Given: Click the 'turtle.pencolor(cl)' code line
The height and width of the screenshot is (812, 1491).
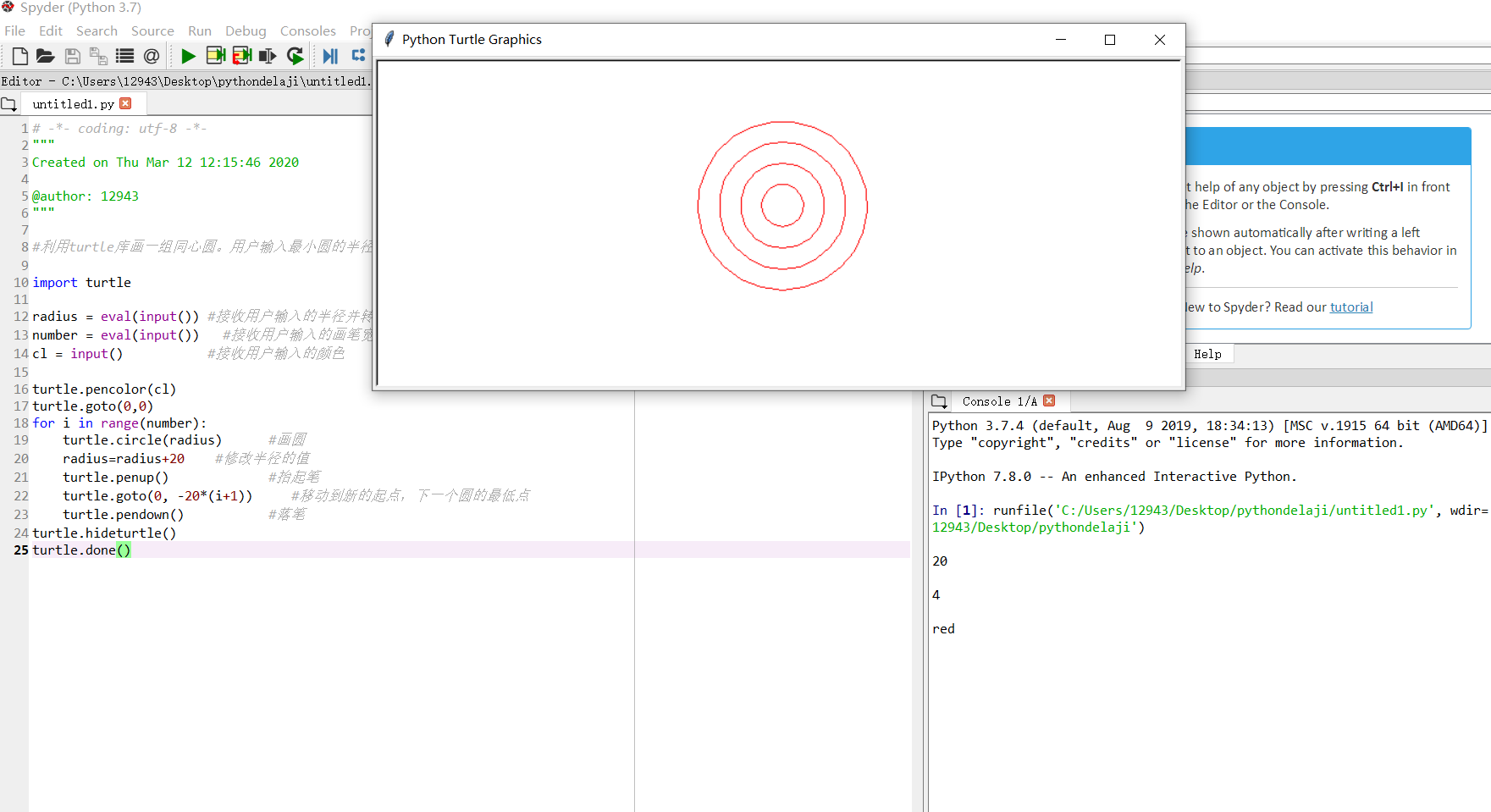Looking at the screenshot, I should [x=104, y=389].
